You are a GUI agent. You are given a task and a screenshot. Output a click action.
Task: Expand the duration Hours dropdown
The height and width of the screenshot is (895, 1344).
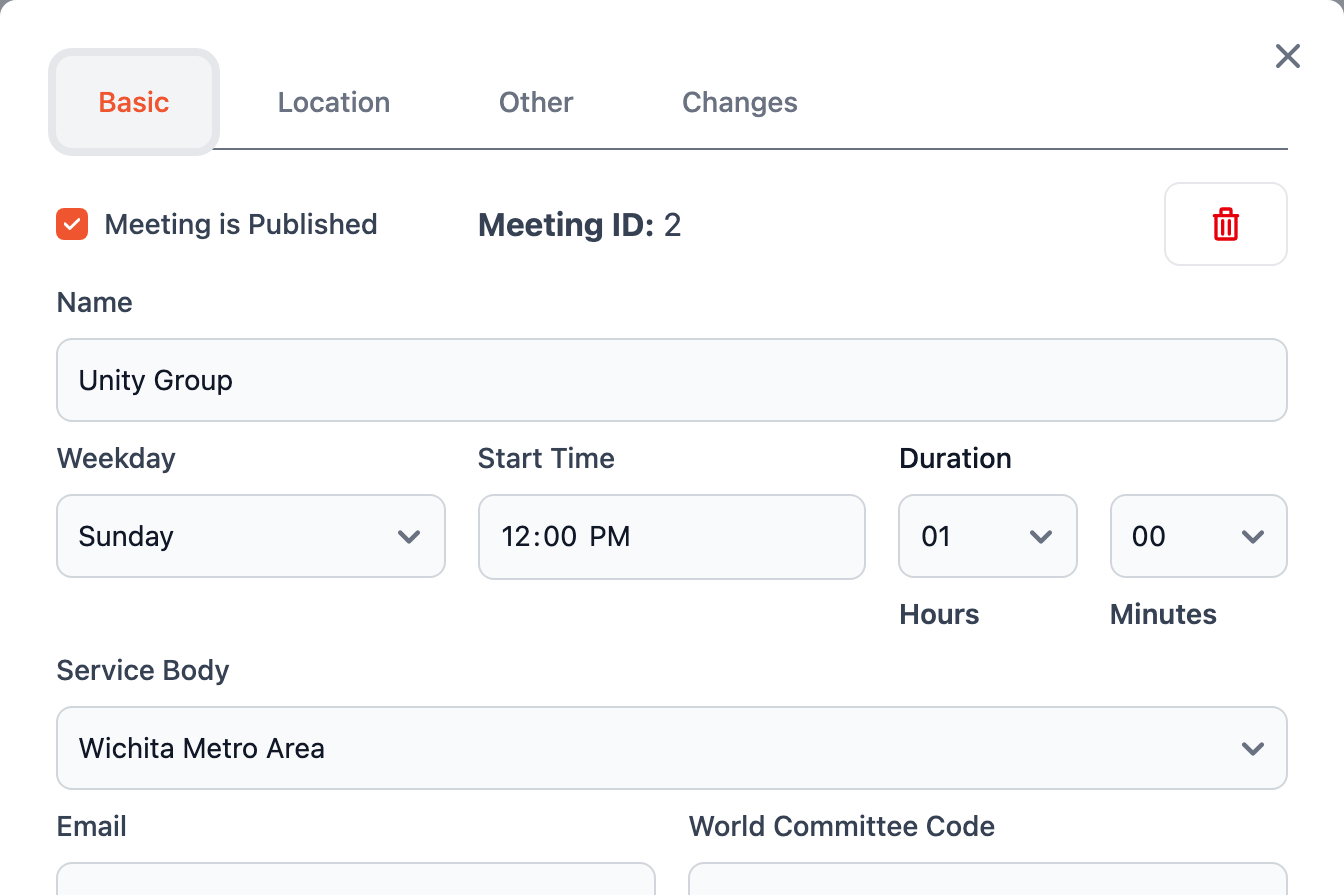tap(988, 536)
